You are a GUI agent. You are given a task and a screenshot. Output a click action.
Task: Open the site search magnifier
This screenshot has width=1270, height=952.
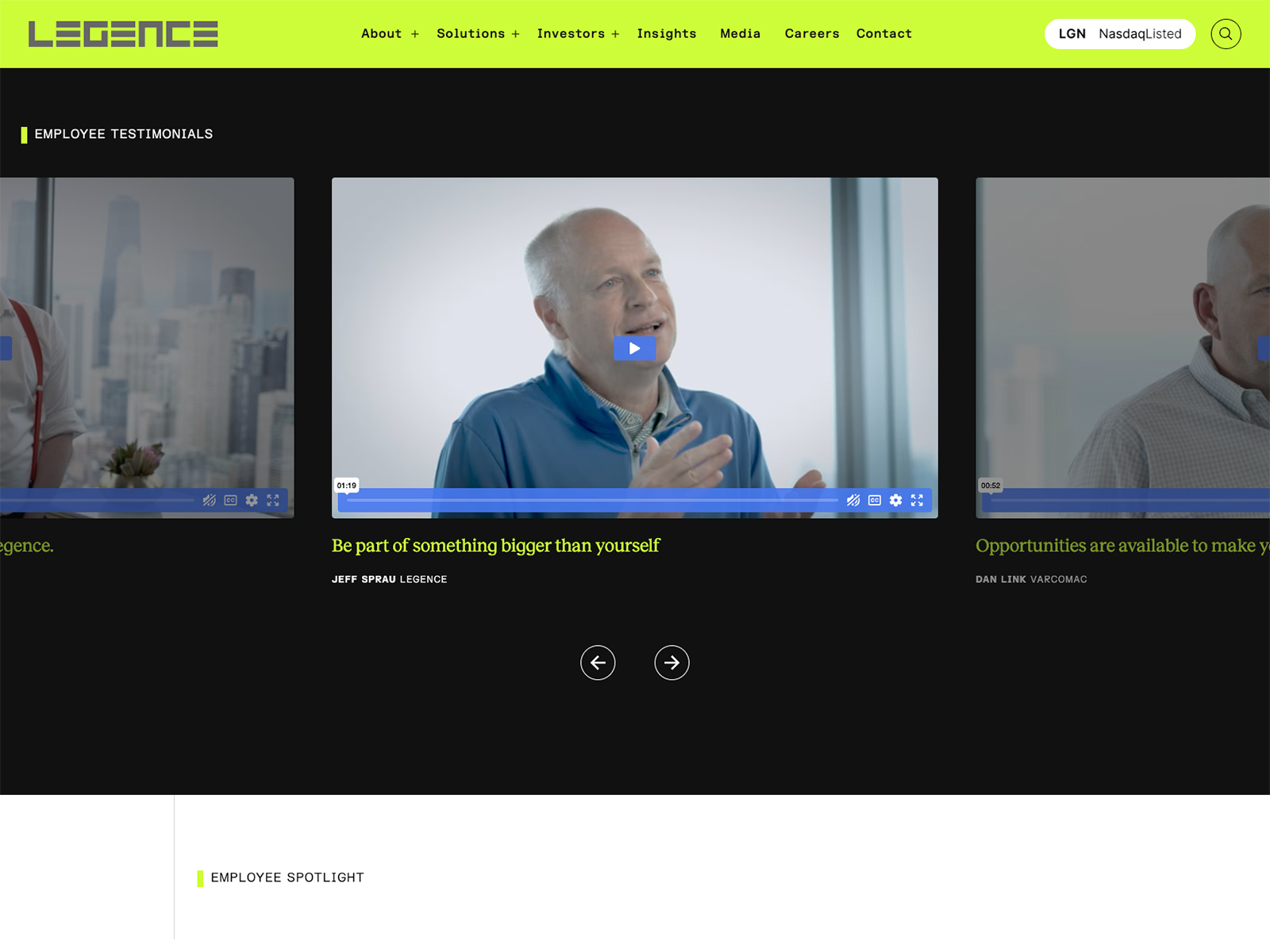click(x=1226, y=33)
